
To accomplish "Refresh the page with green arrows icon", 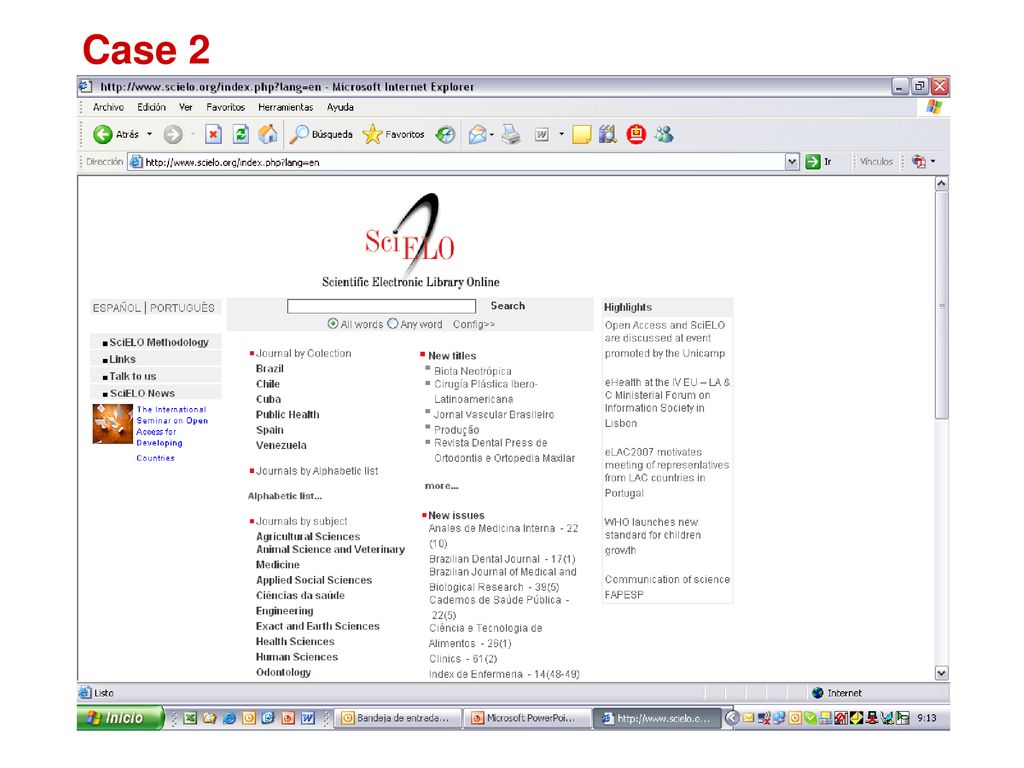I will (240, 135).
